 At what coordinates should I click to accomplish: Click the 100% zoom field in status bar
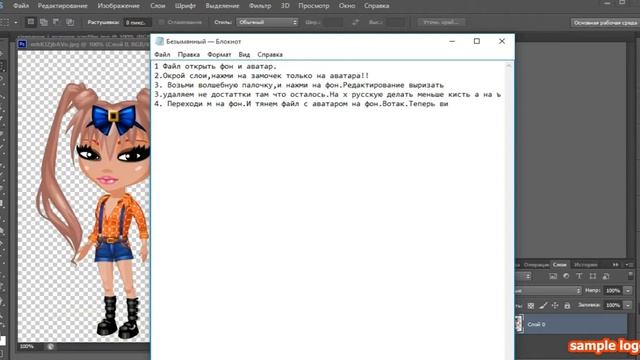(27, 347)
